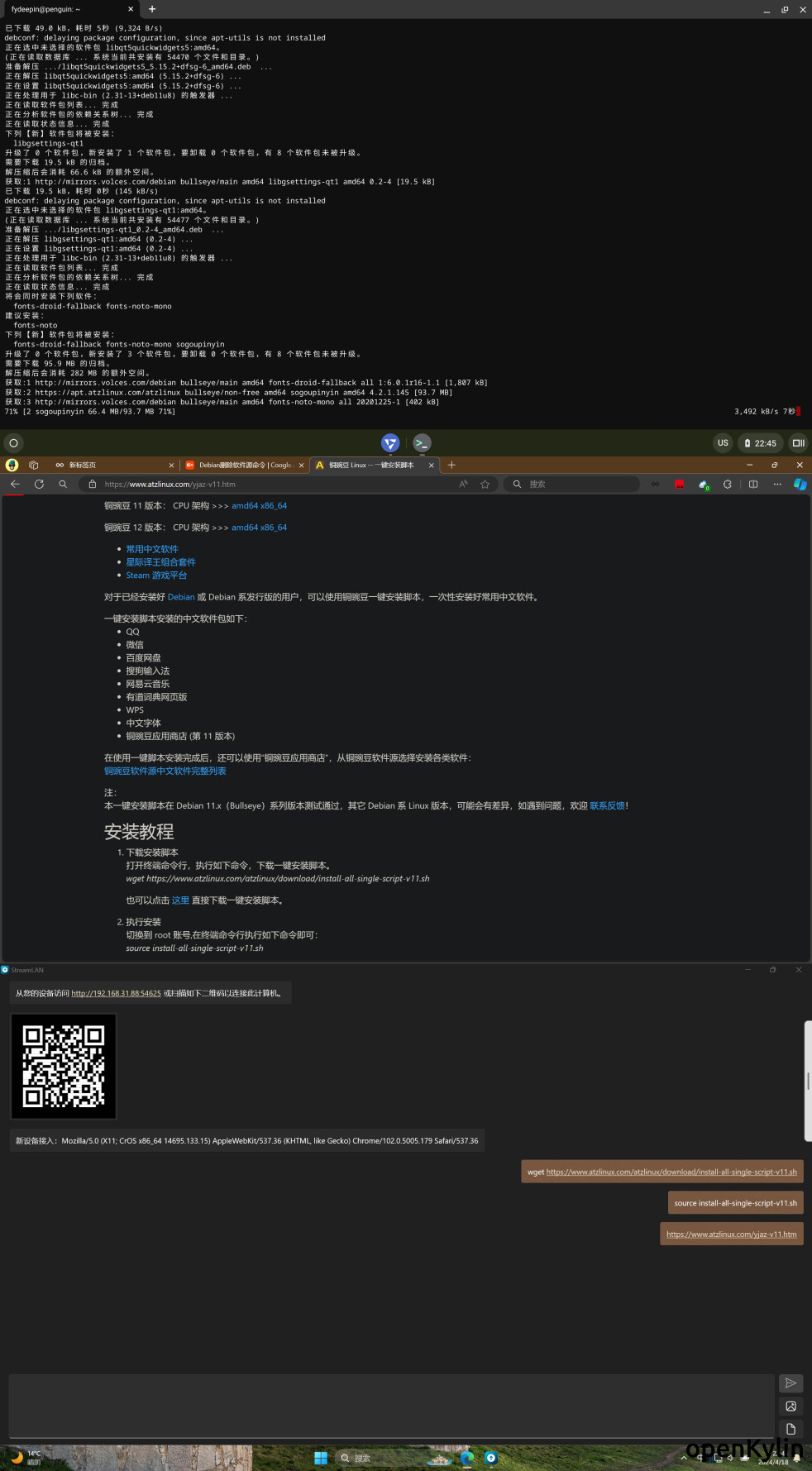Refresh the atzlinux page in browser

tap(39, 485)
